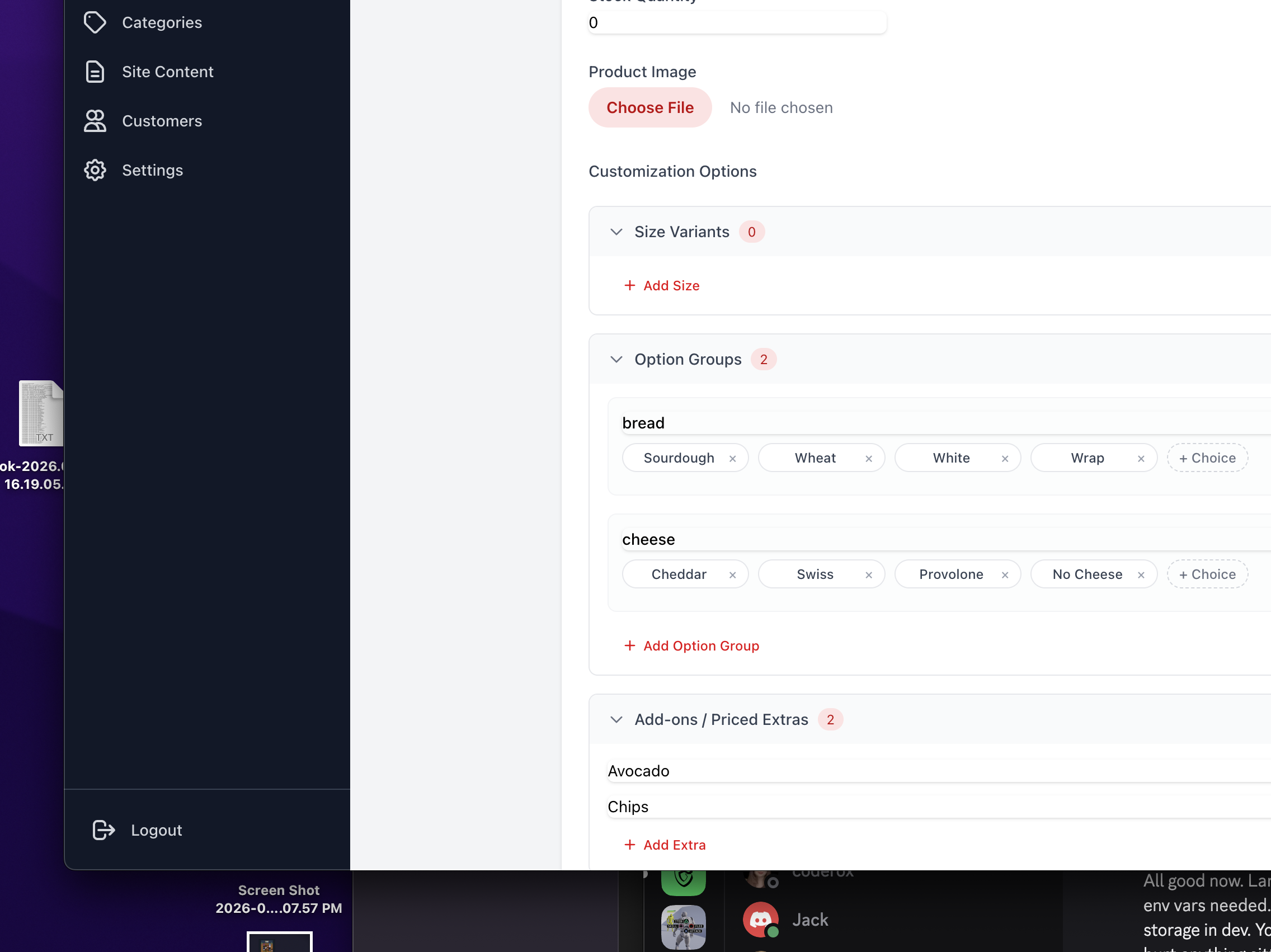Open the Site Content menu item
1271x952 pixels.
[x=168, y=72]
